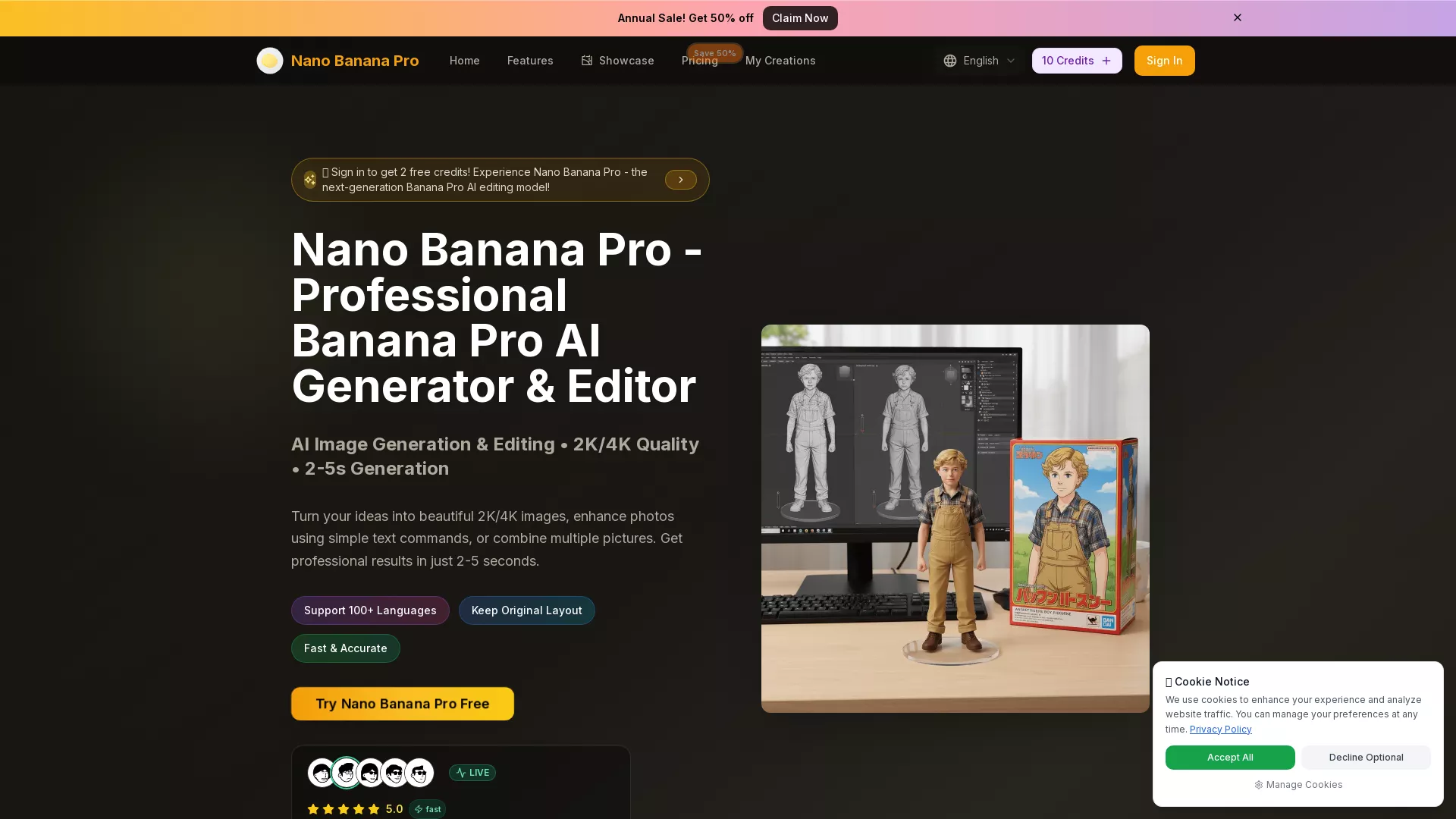Click the language dropdown chevron
This screenshot has height=819, width=1456.
(1010, 61)
